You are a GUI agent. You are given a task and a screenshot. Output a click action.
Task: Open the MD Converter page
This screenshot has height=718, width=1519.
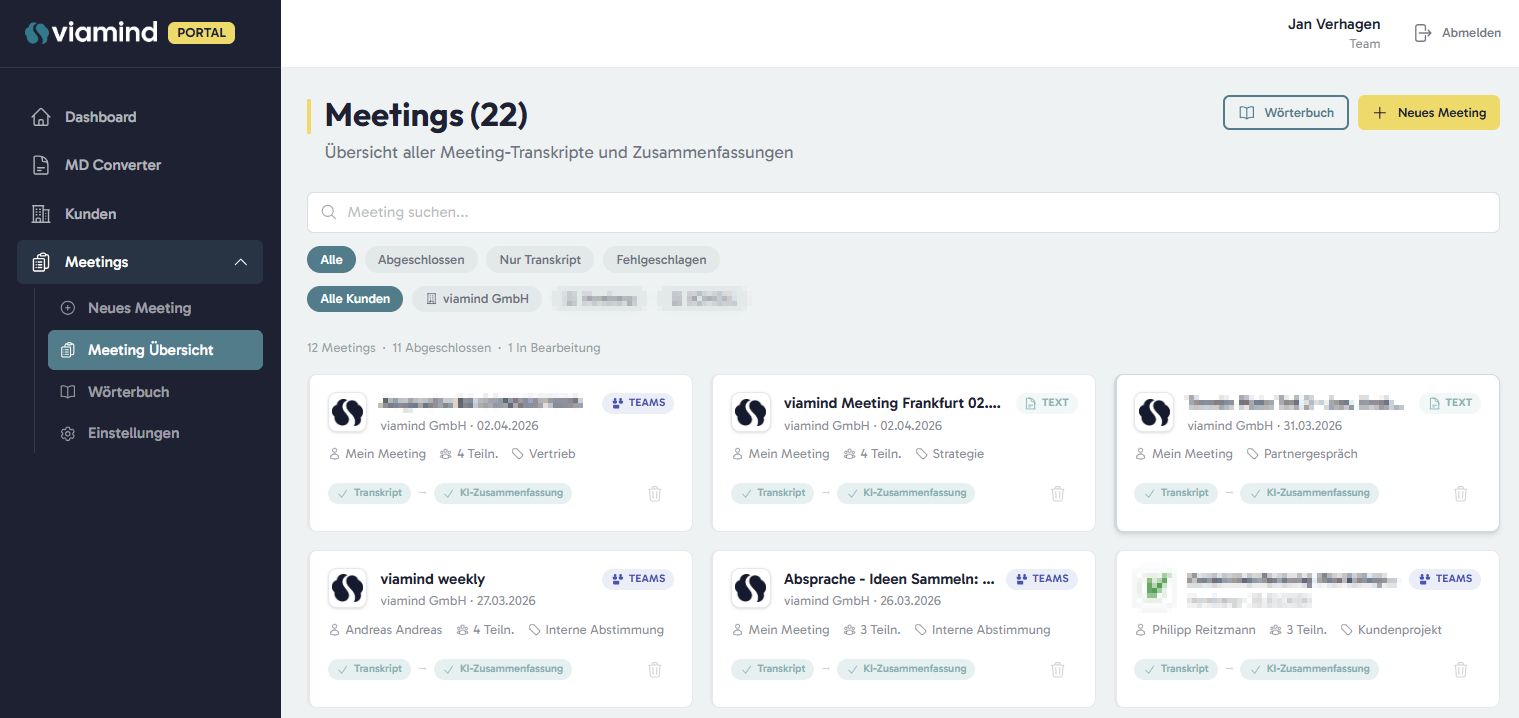tap(112, 165)
